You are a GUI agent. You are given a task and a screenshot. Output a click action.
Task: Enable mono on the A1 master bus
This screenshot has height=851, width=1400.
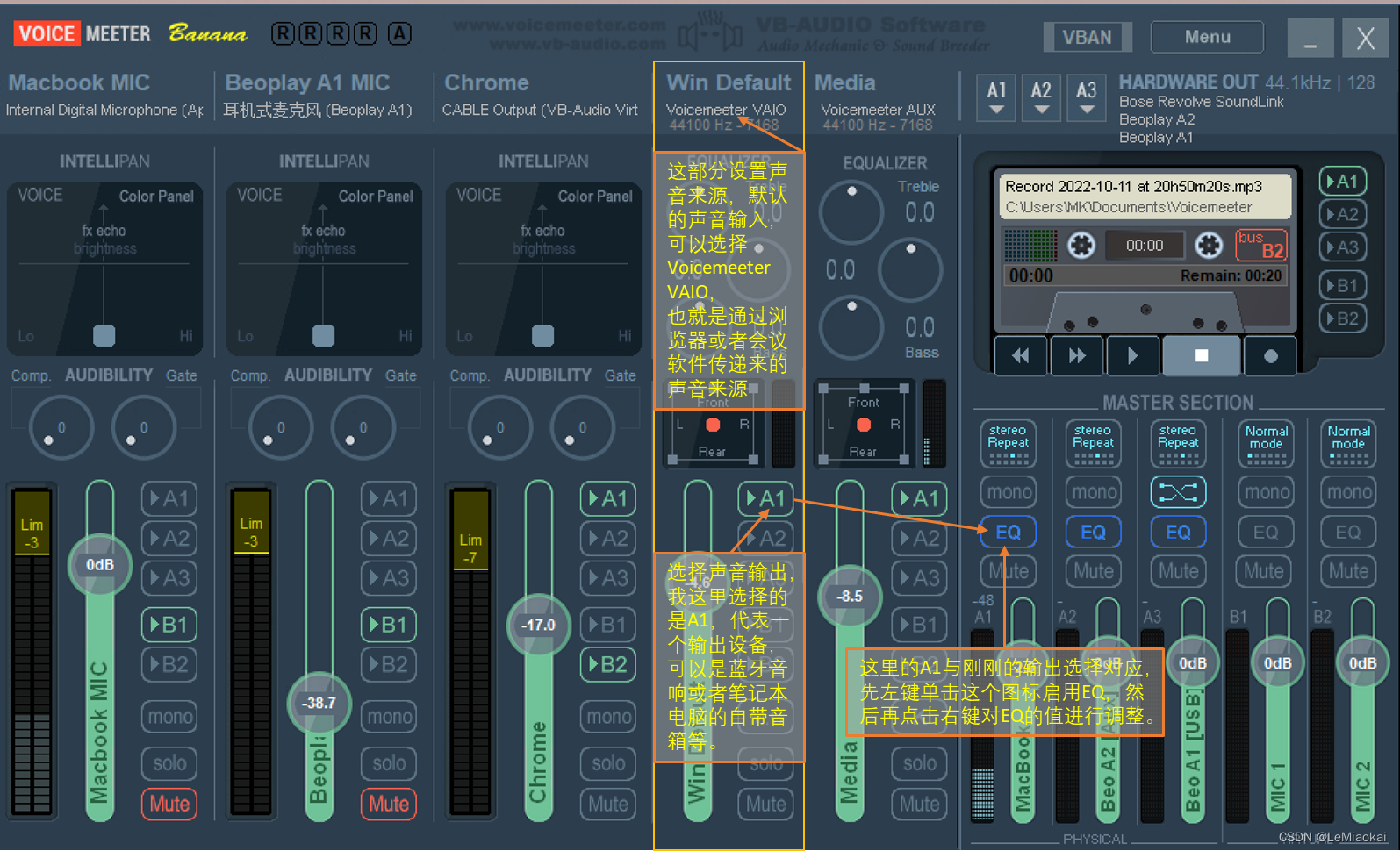(1009, 492)
